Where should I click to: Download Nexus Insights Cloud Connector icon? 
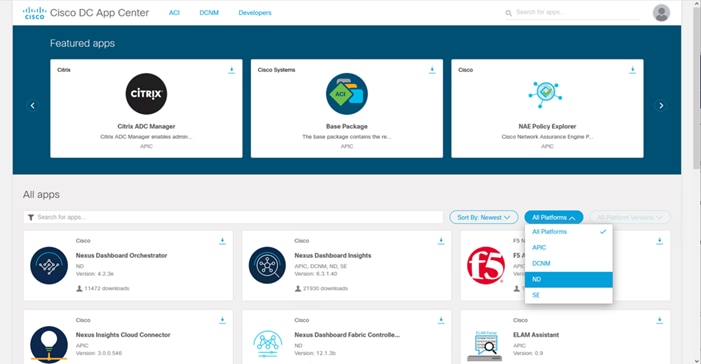222,321
